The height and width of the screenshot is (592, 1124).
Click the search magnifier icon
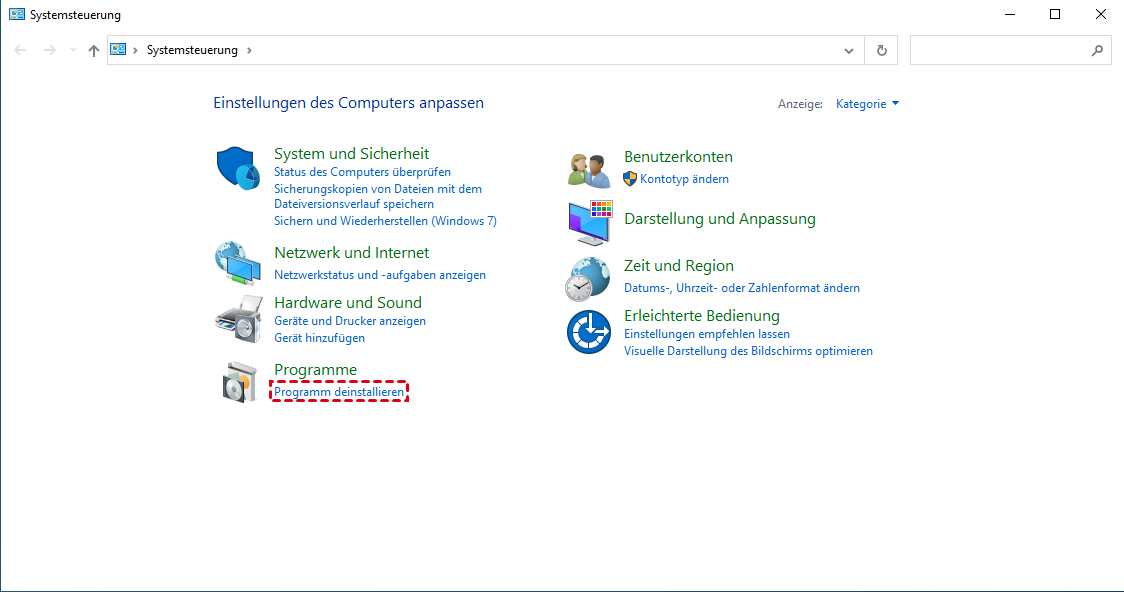click(1097, 50)
